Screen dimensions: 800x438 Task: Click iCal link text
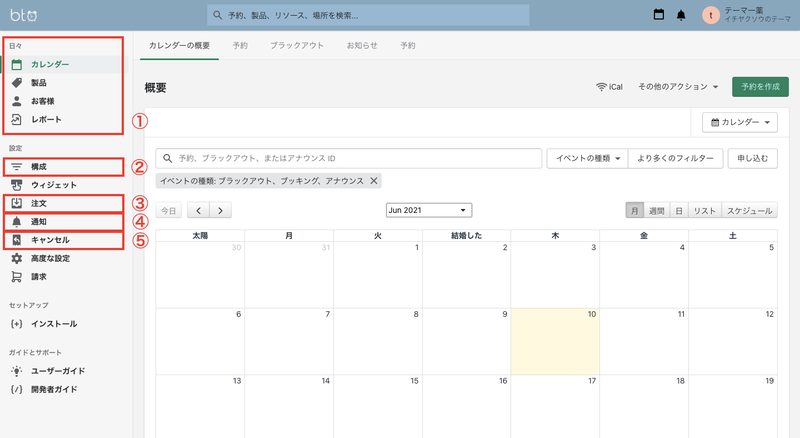pos(616,87)
